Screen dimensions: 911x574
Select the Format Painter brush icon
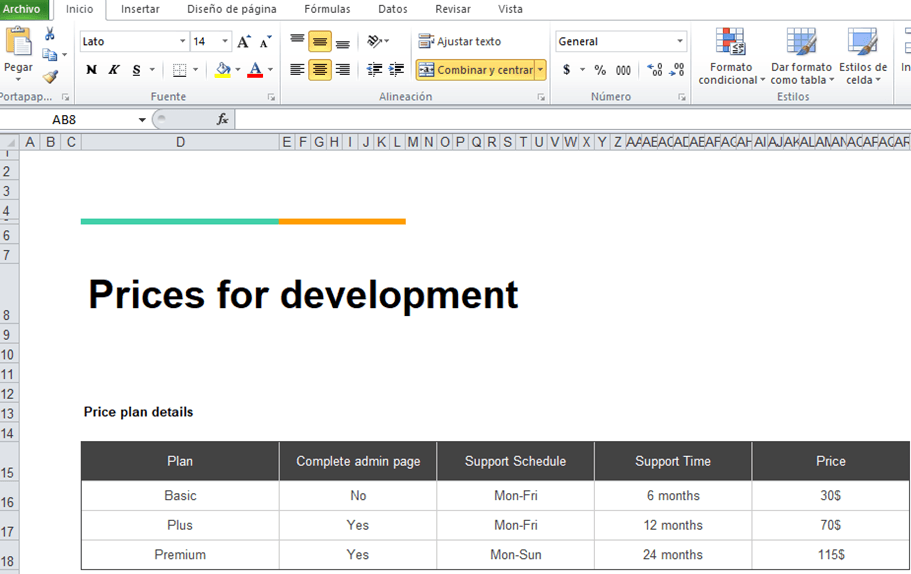[x=49, y=77]
